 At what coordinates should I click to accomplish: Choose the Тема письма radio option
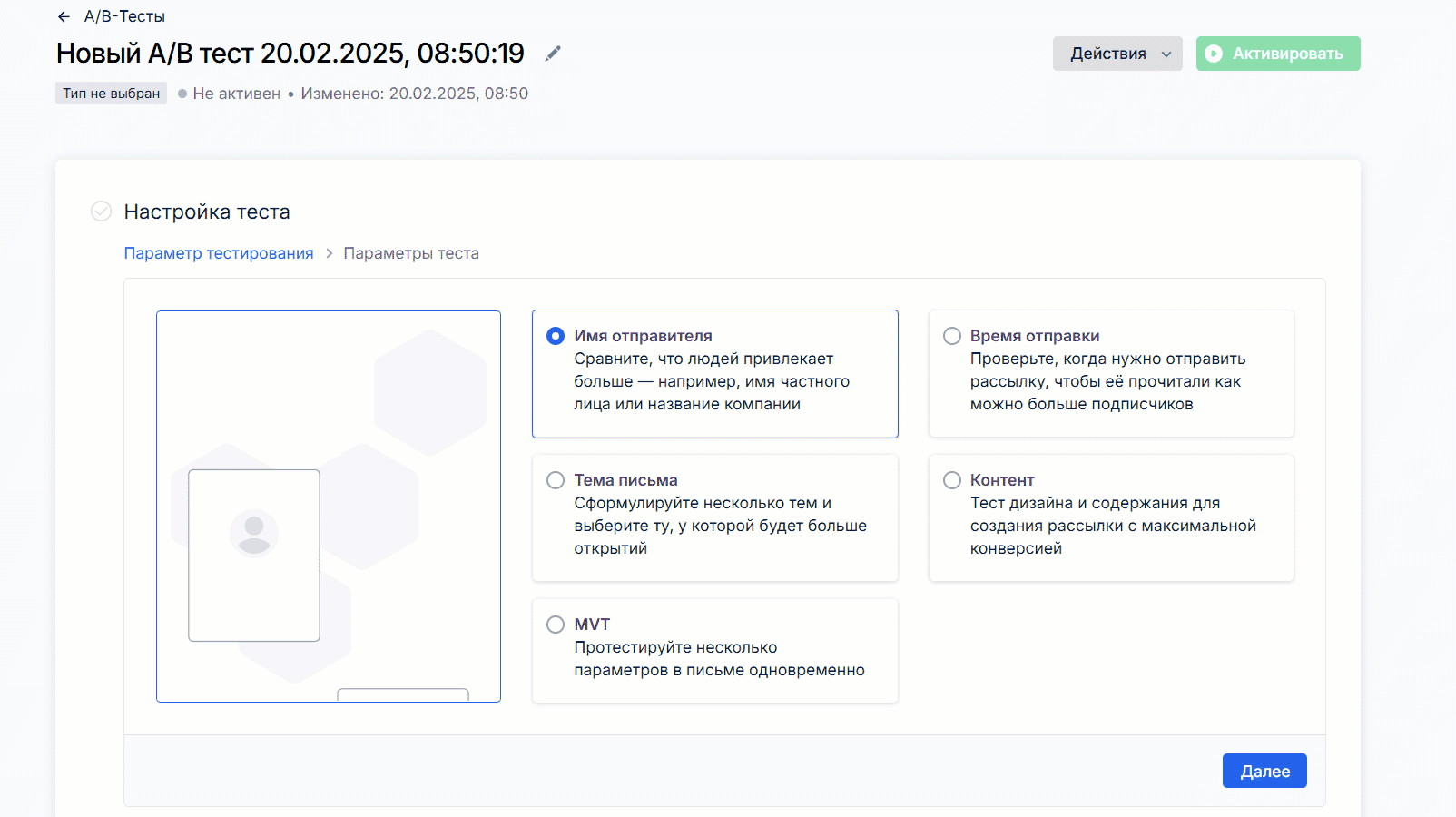(x=556, y=480)
